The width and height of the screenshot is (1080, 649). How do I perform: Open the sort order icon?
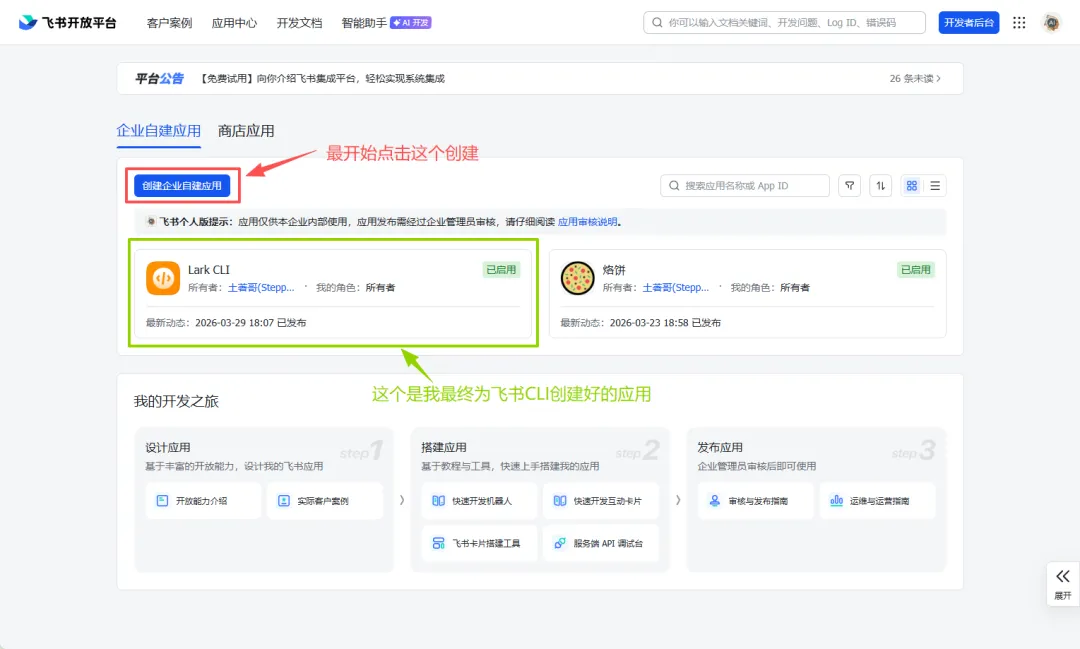(x=880, y=185)
